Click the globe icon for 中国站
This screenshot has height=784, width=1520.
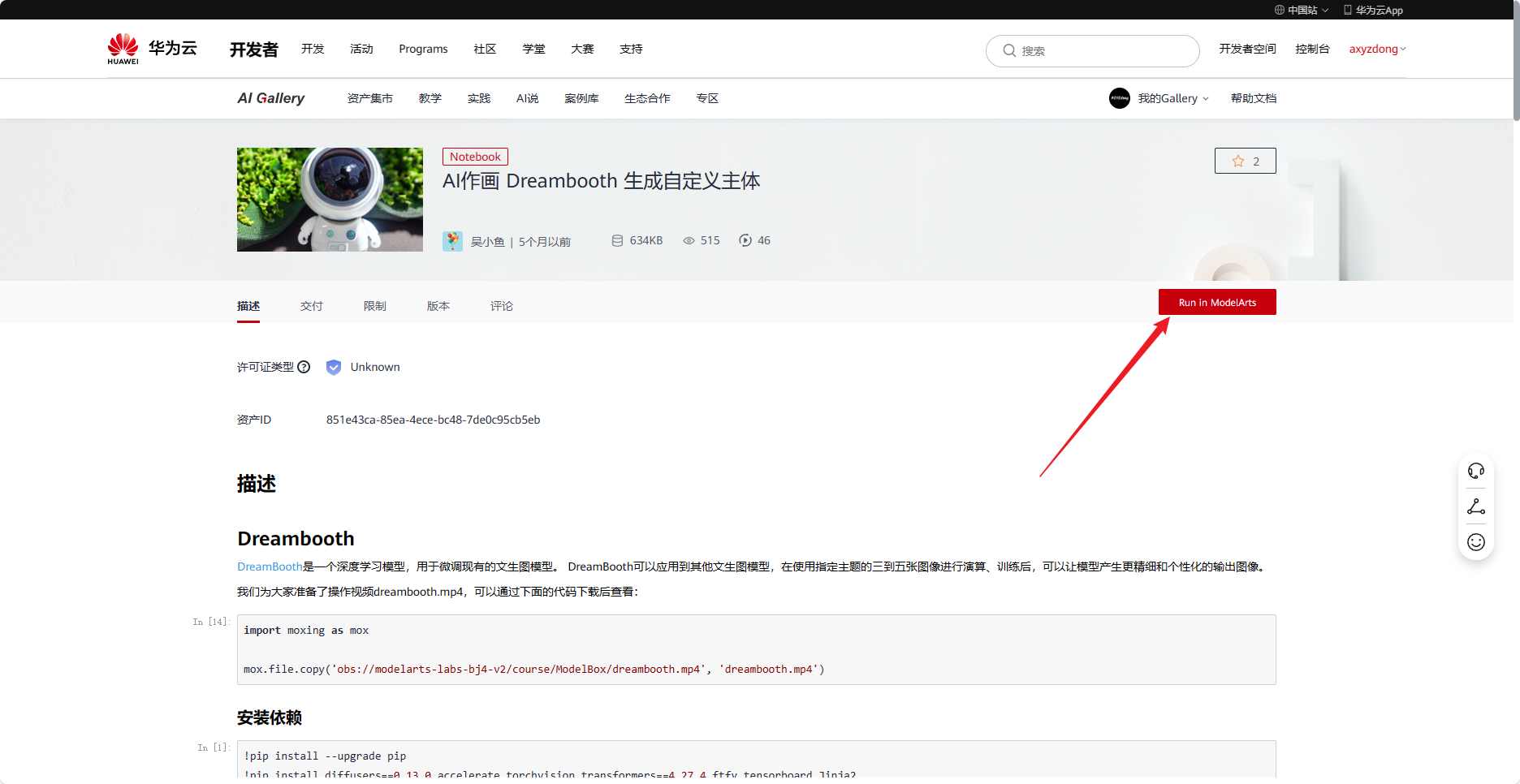[1280, 10]
